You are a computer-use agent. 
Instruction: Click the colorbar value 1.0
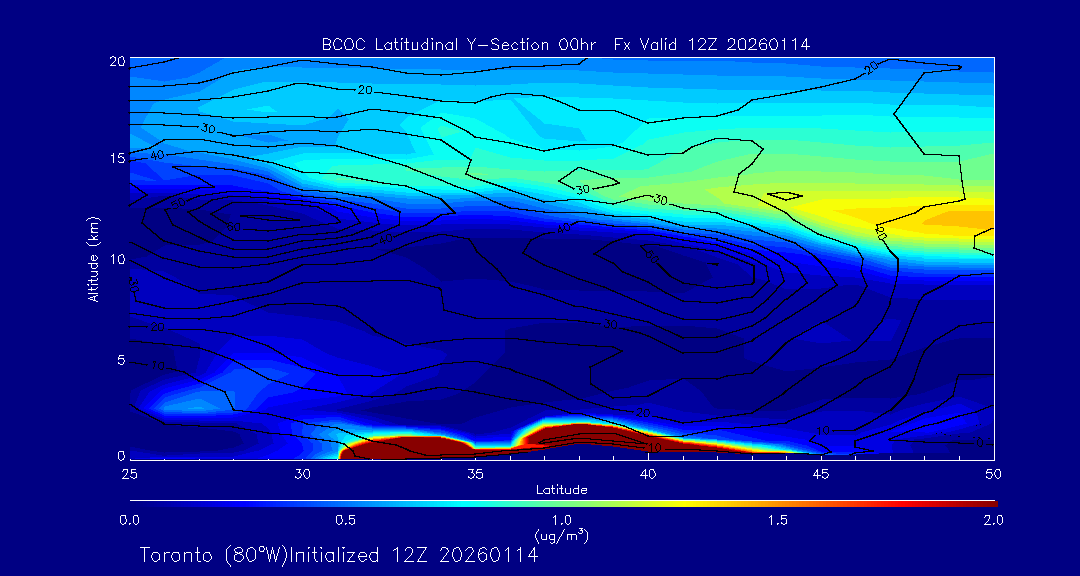pyautogui.click(x=561, y=520)
